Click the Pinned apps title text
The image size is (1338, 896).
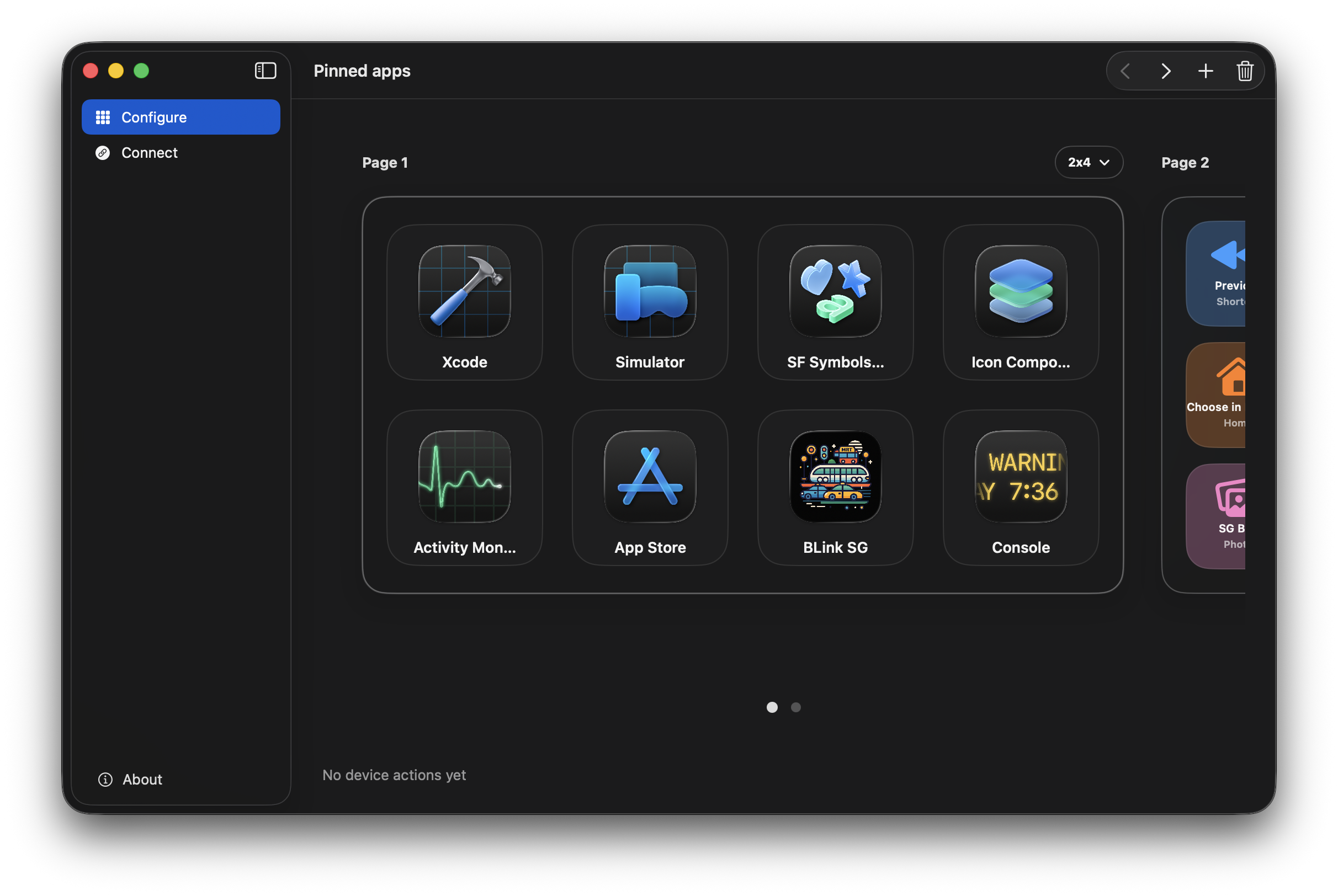(362, 71)
